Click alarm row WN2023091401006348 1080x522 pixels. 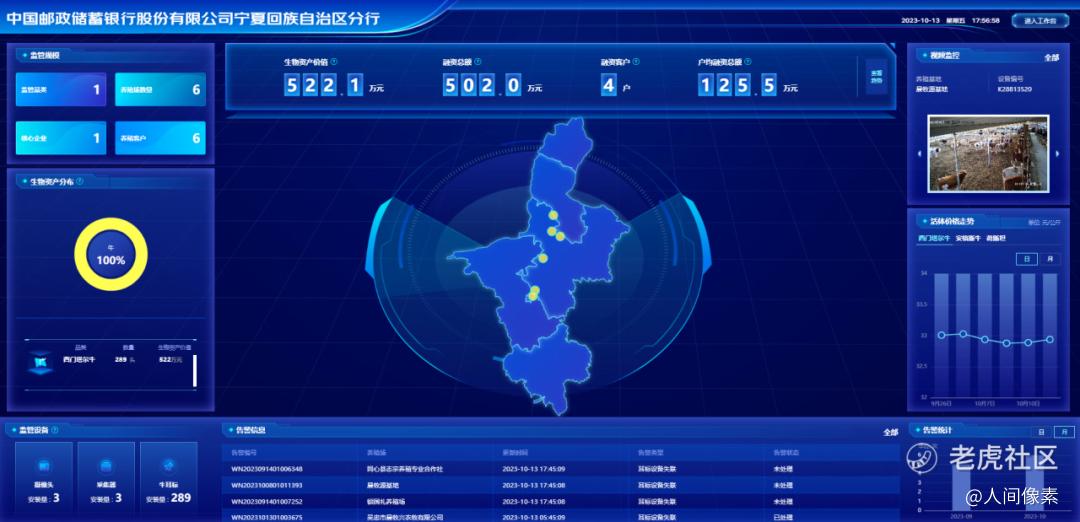(563, 469)
